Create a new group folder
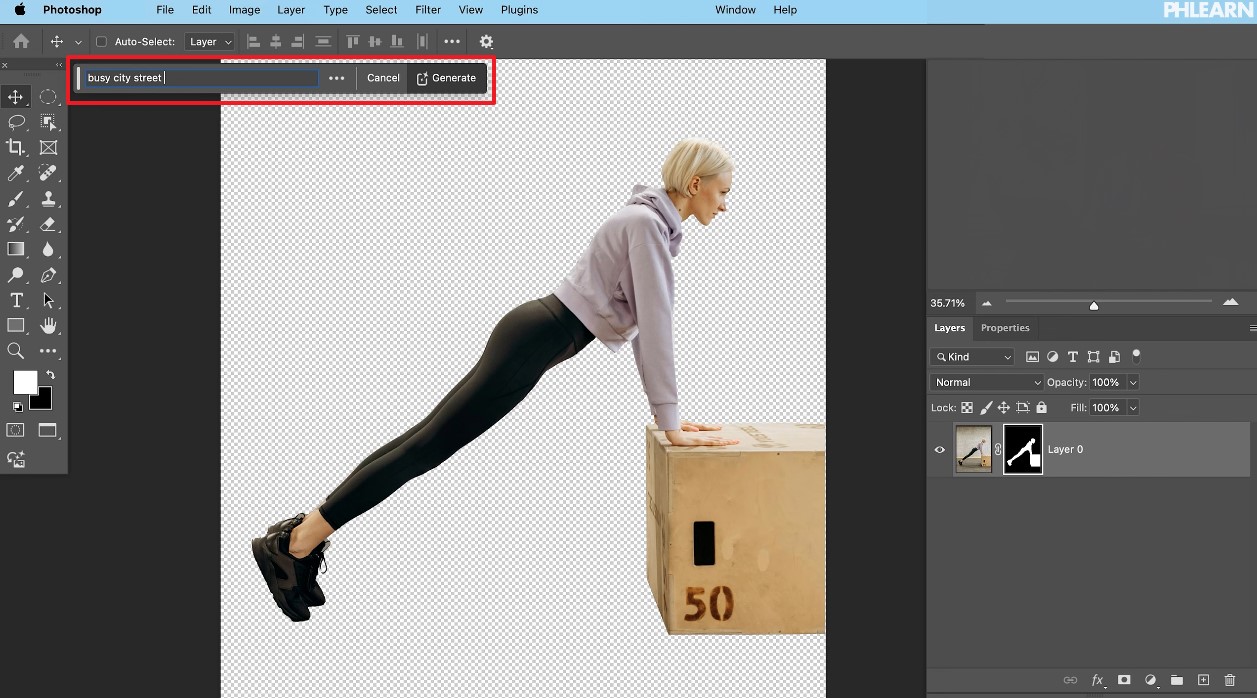The width and height of the screenshot is (1257, 698). 1177,680
